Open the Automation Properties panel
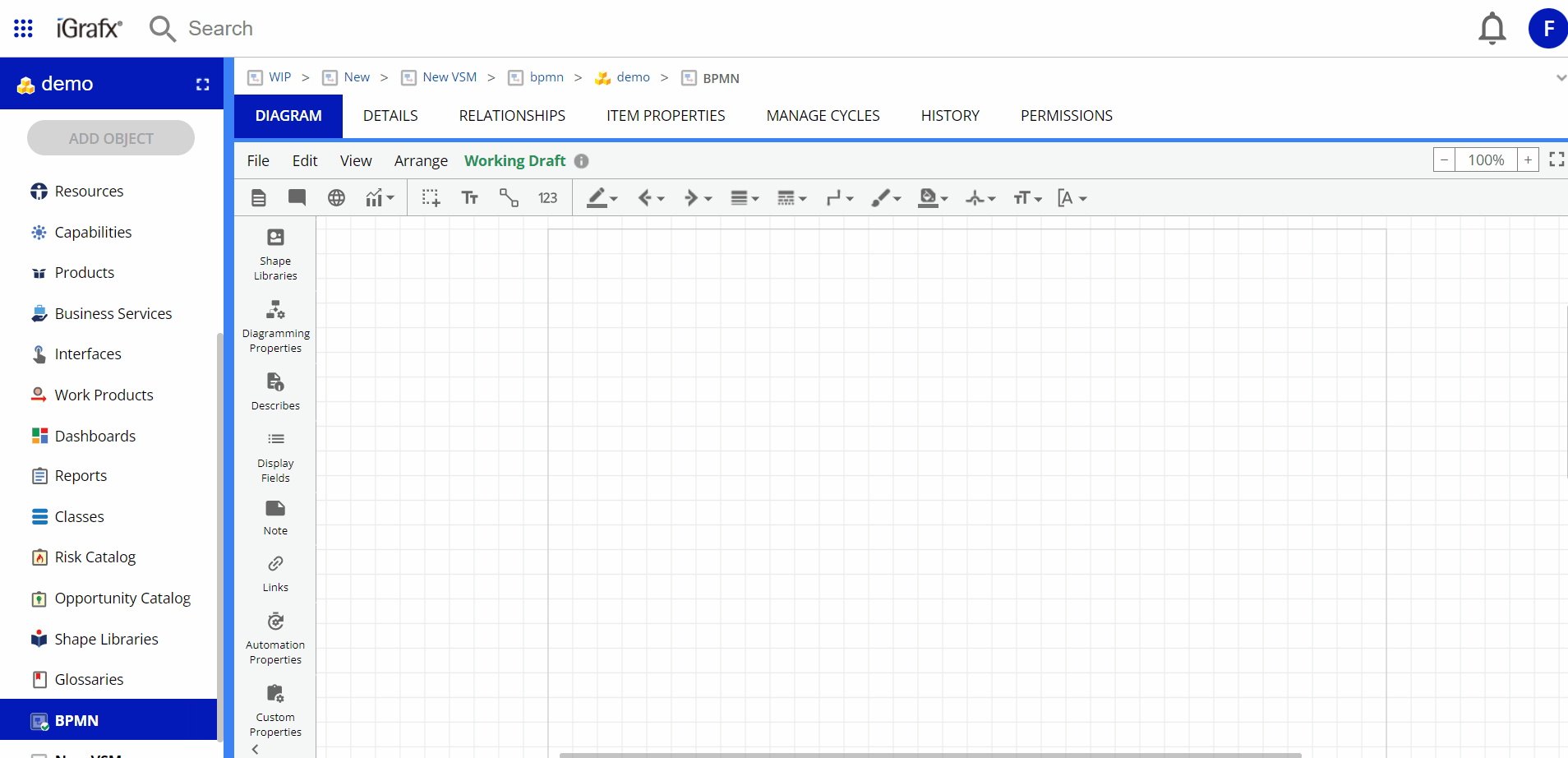The height and width of the screenshot is (758, 1568). (274, 637)
